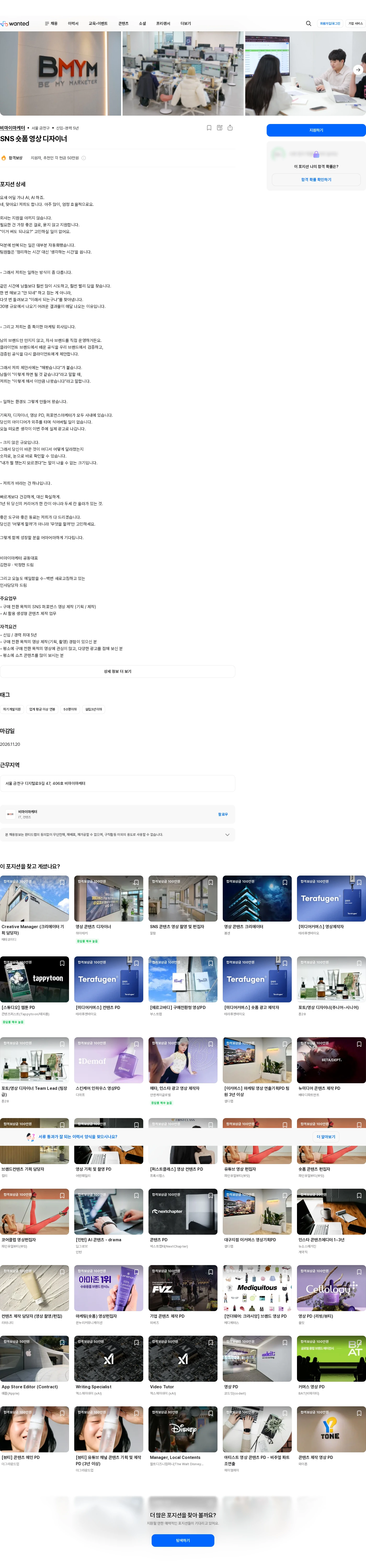Bookmark the Creative Manager job card
Viewport: 366px width, 1568px height.
click(62, 883)
